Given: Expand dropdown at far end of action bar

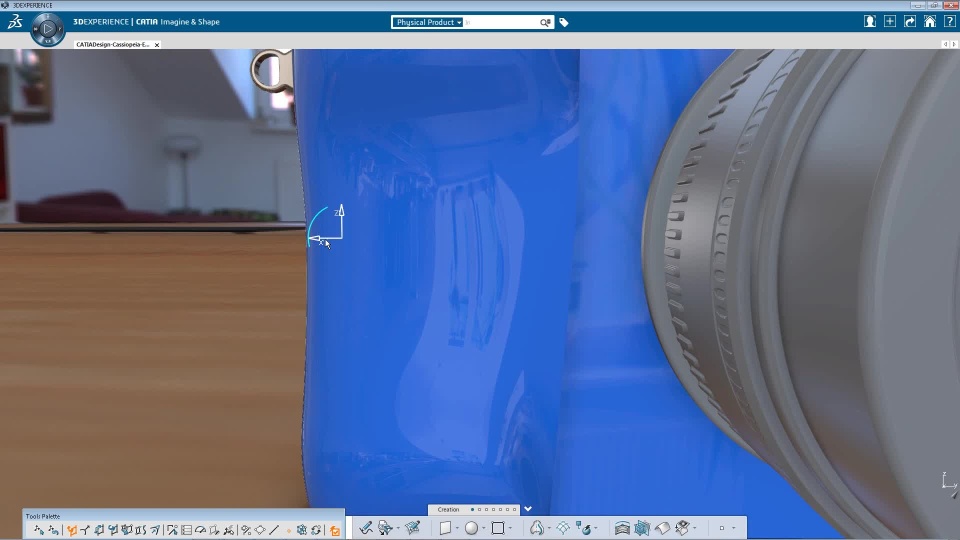Looking at the screenshot, I should 733,528.
